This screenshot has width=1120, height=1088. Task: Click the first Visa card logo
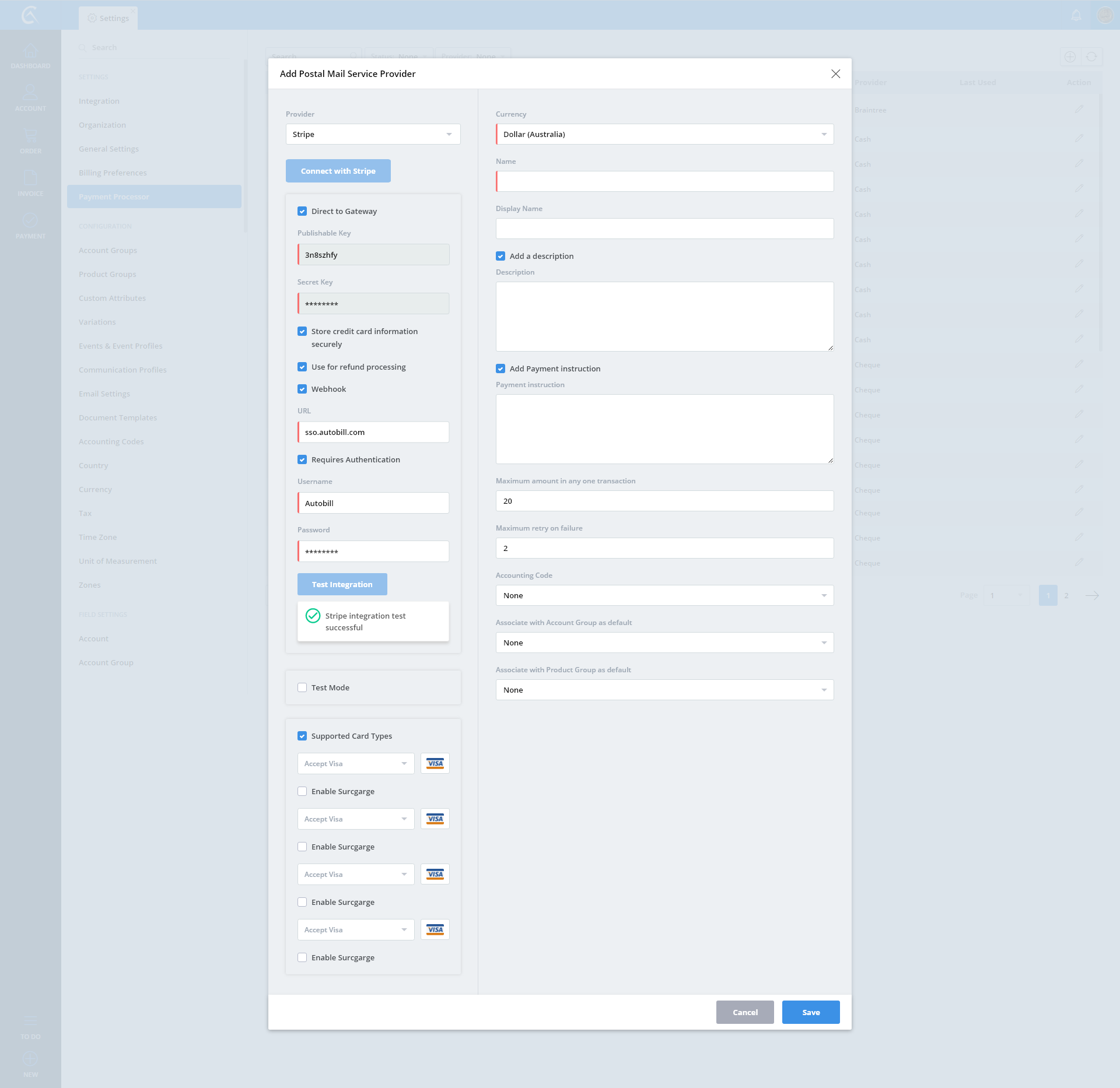(435, 763)
